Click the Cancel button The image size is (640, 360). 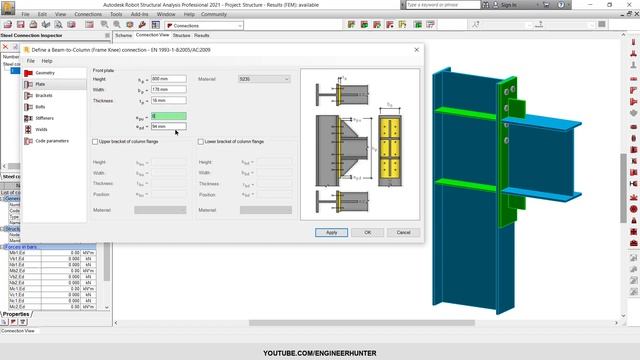pos(403,233)
